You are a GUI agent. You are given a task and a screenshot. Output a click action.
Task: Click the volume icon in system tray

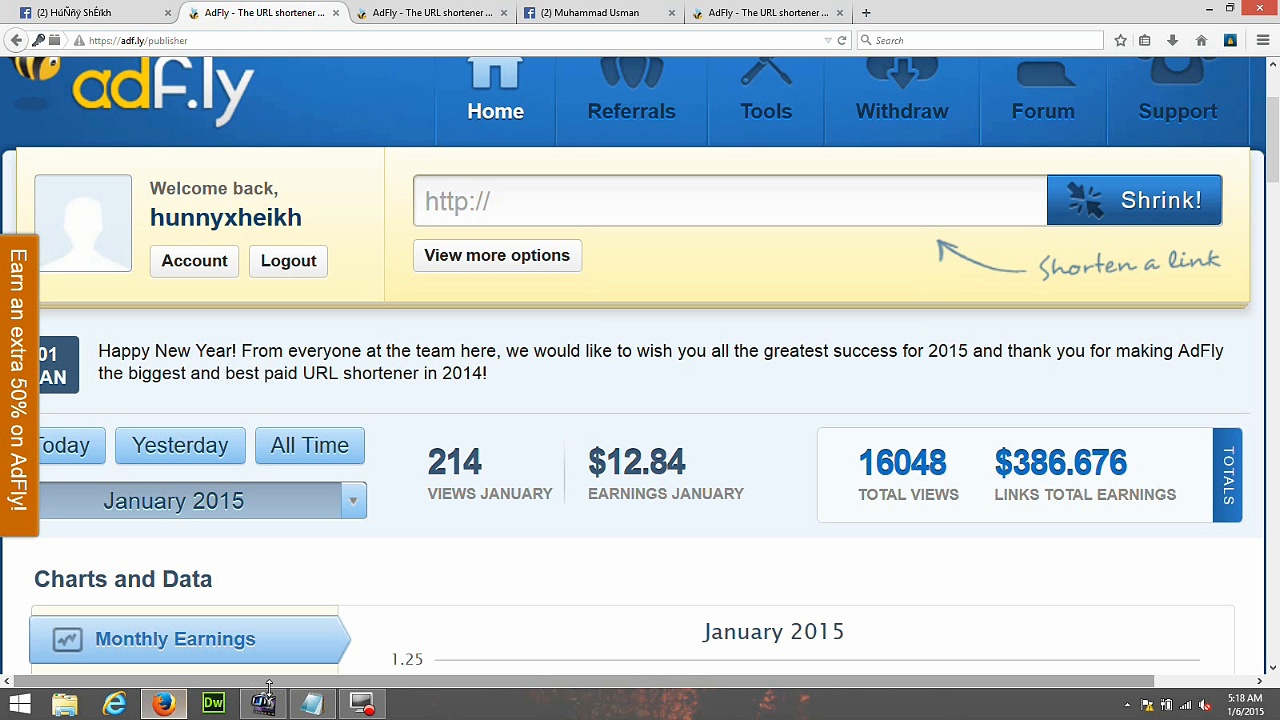point(1204,705)
